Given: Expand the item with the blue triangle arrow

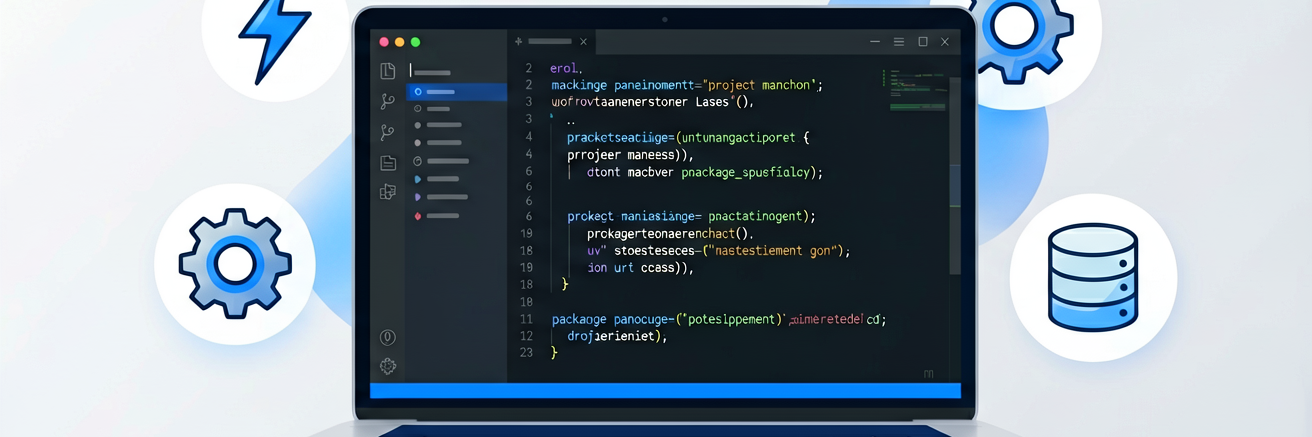Looking at the screenshot, I should click(x=438, y=179).
